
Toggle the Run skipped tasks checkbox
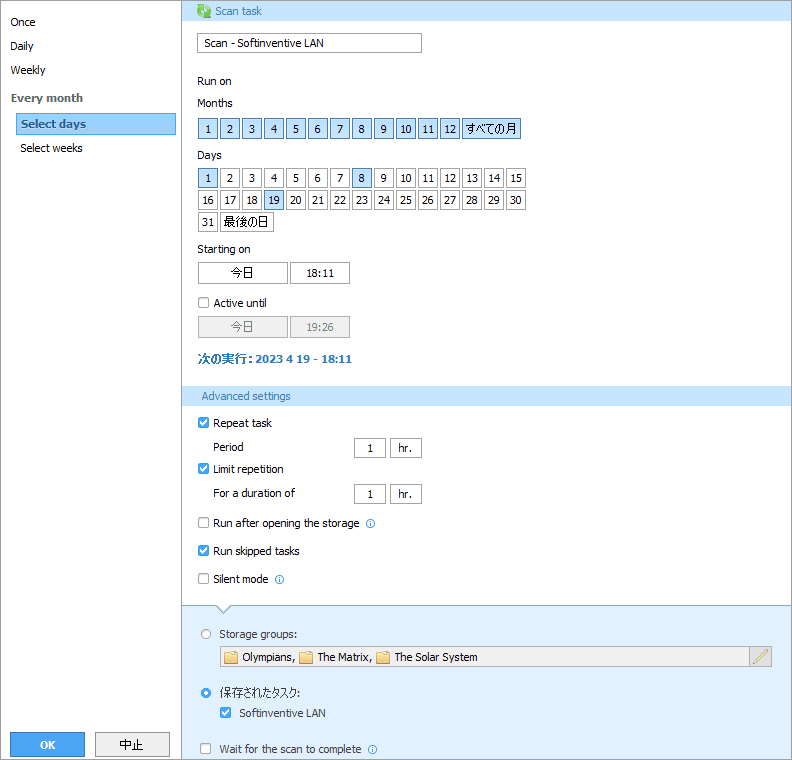pyautogui.click(x=204, y=551)
